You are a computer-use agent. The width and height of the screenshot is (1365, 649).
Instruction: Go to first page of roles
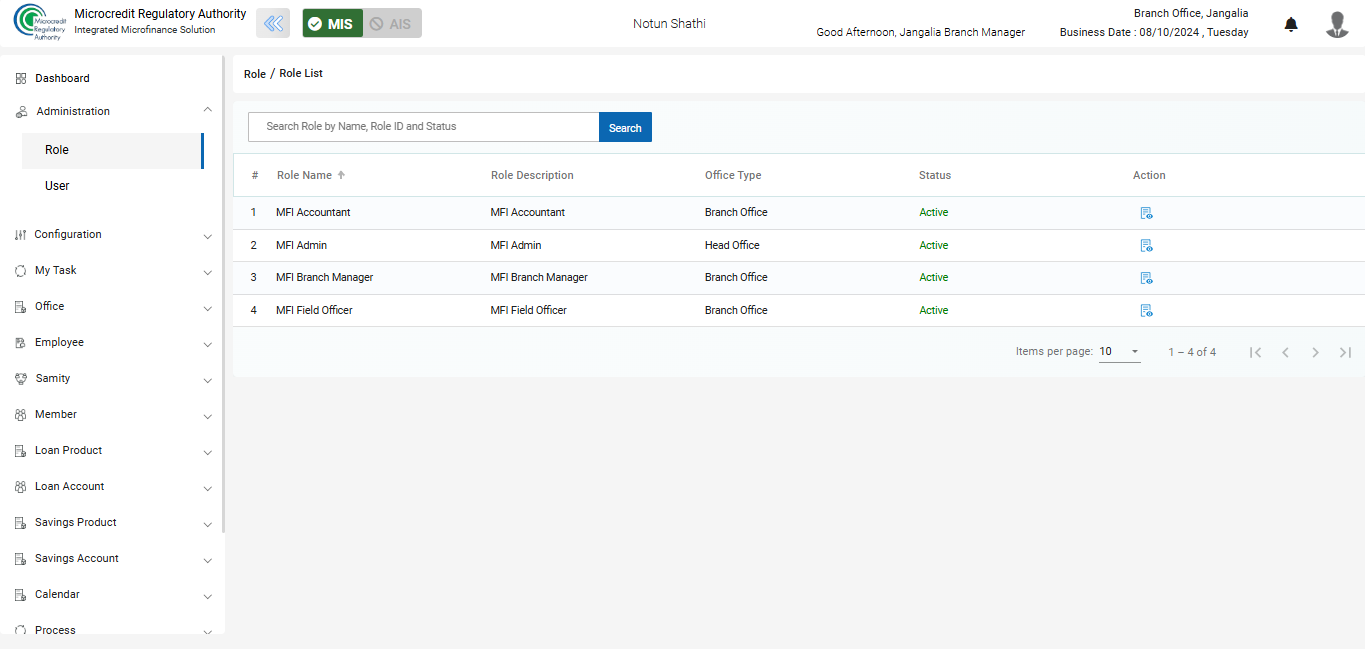click(1256, 352)
